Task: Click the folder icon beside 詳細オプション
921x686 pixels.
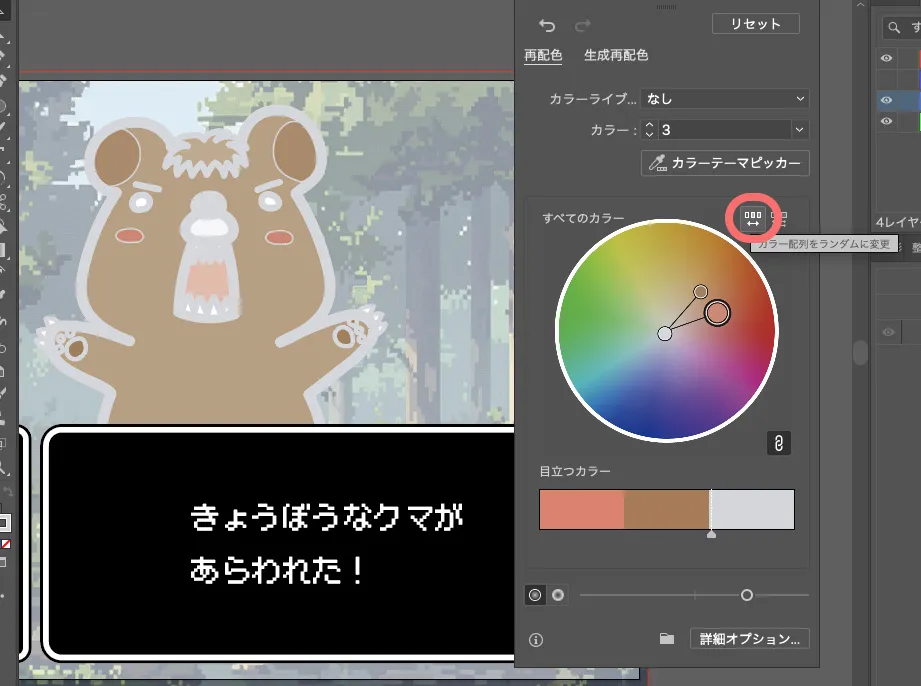Action: click(x=667, y=639)
